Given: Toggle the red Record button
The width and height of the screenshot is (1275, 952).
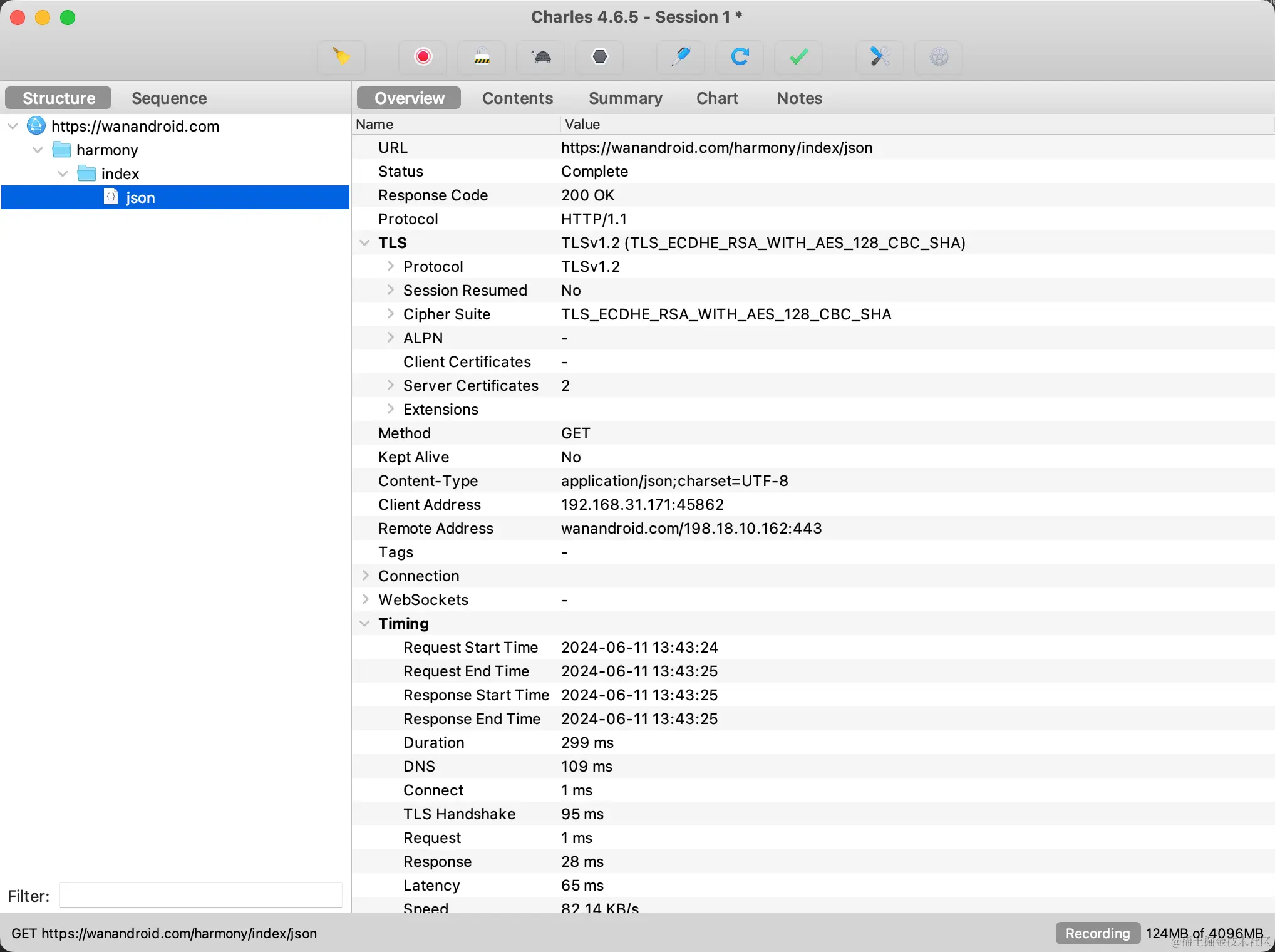Looking at the screenshot, I should click(x=423, y=57).
